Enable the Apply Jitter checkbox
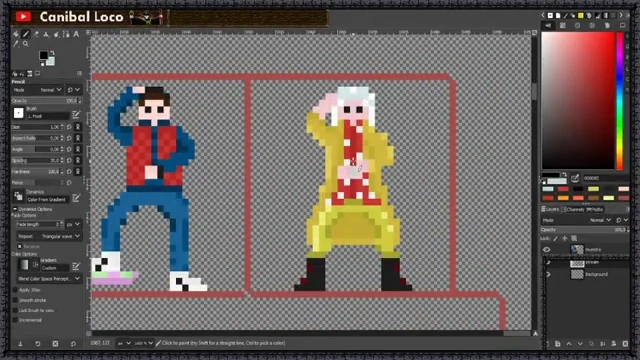The width and height of the screenshot is (640, 360). pyautogui.click(x=15, y=290)
